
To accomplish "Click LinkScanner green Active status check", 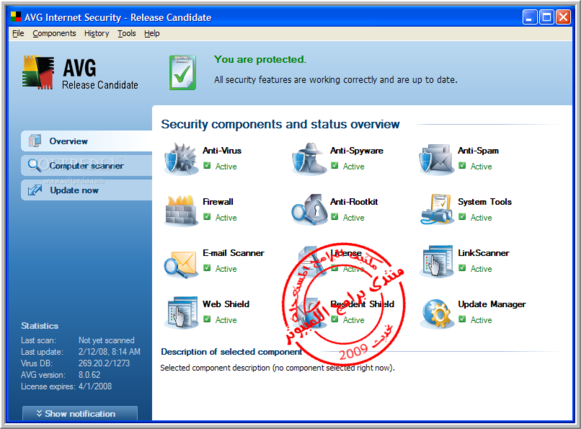I will pyautogui.click(x=462, y=268).
